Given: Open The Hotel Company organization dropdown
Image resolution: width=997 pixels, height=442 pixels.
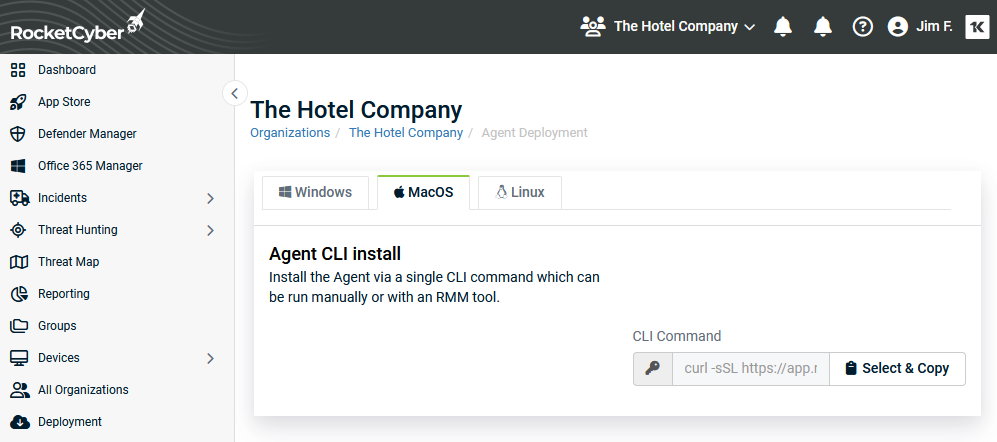Looking at the screenshot, I should (x=668, y=27).
